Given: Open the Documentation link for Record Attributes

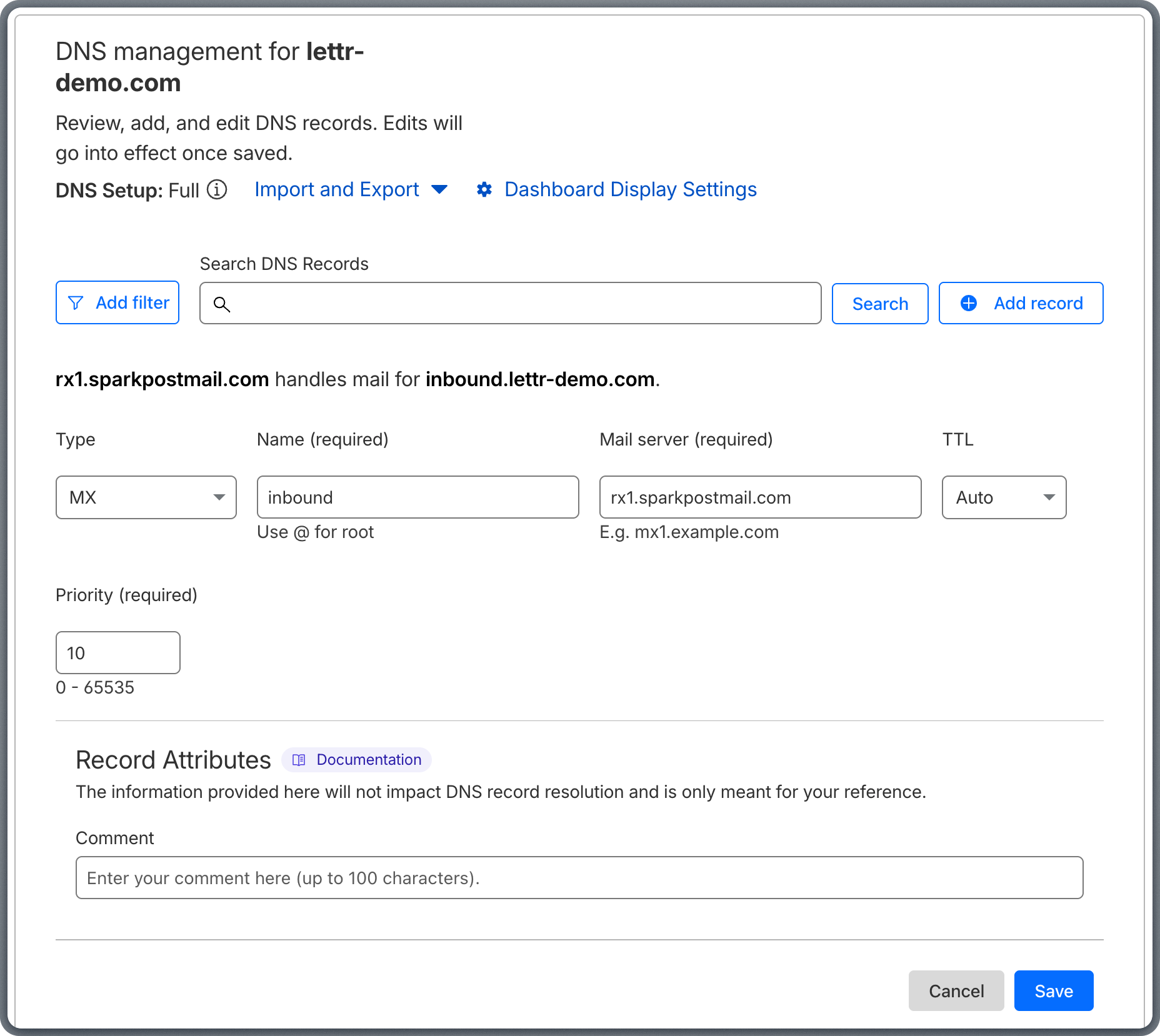Looking at the screenshot, I should coord(369,760).
